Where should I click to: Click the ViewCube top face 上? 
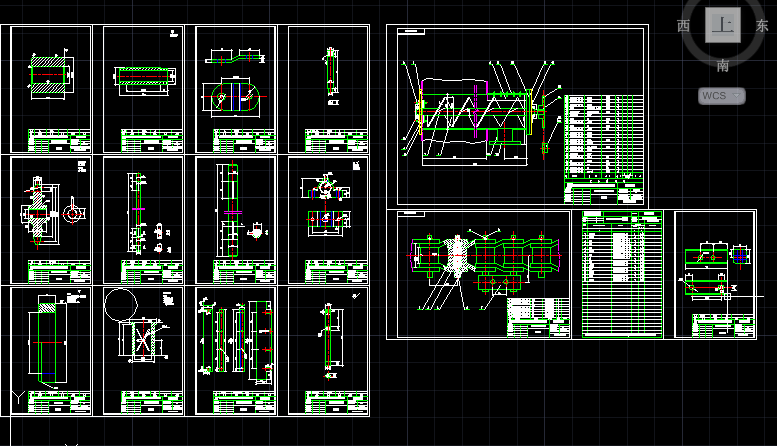pyautogui.click(x=722, y=25)
